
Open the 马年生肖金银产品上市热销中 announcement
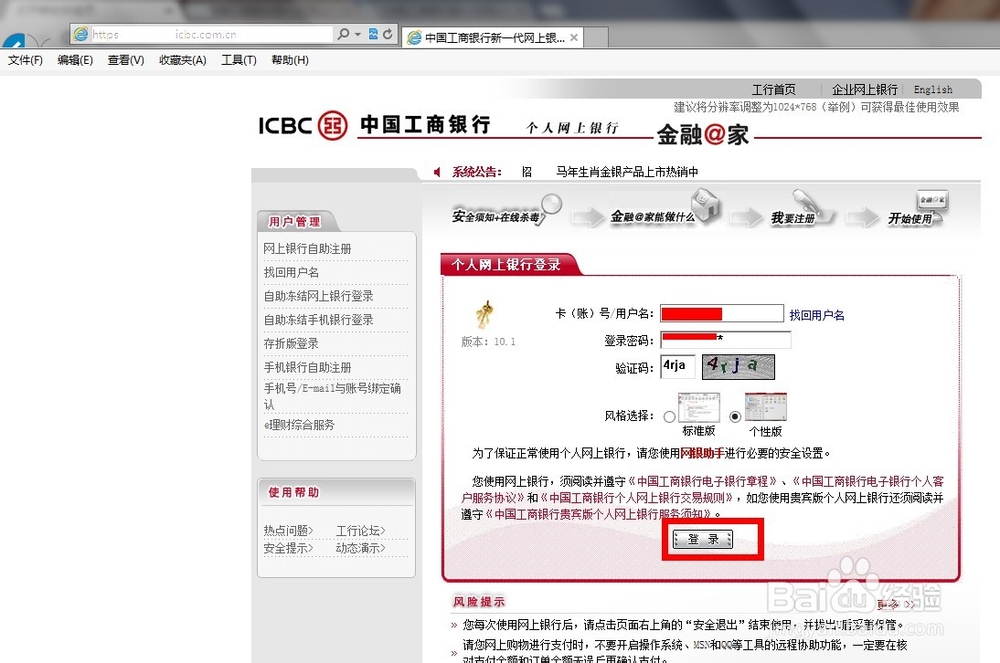tap(627, 171)
